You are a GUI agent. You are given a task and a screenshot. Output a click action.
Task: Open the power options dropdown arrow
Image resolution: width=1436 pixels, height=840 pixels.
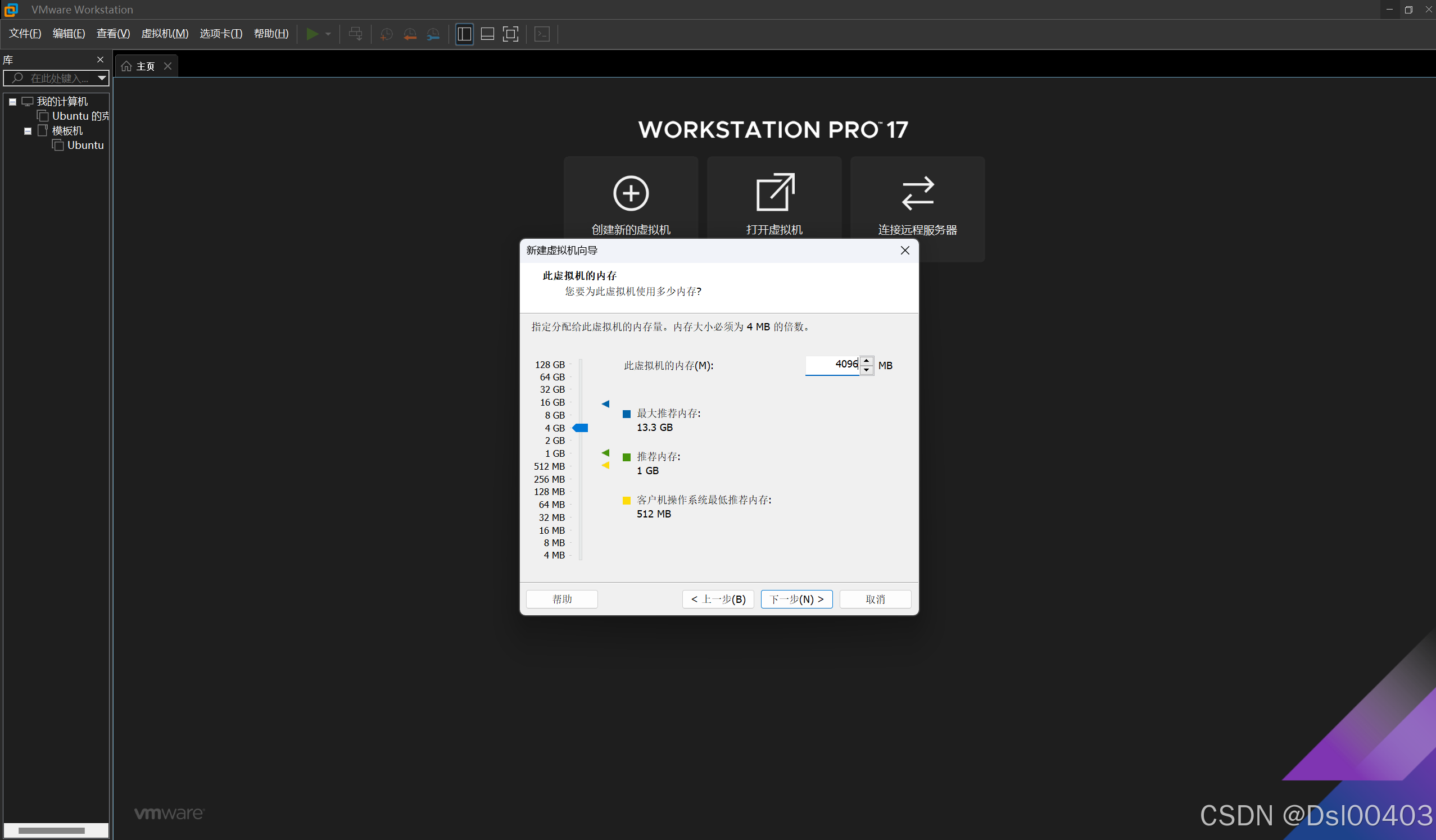pyautogui.click(x=328, y=34)
